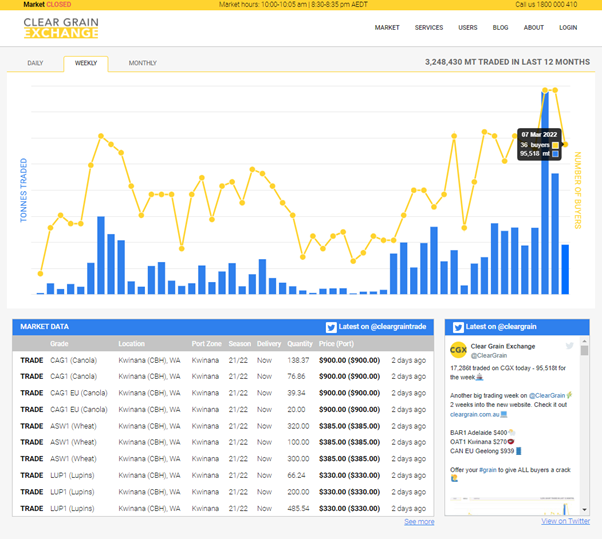Open the MARKET menu
The image size is (602, 539).
(x=387, y=28)
